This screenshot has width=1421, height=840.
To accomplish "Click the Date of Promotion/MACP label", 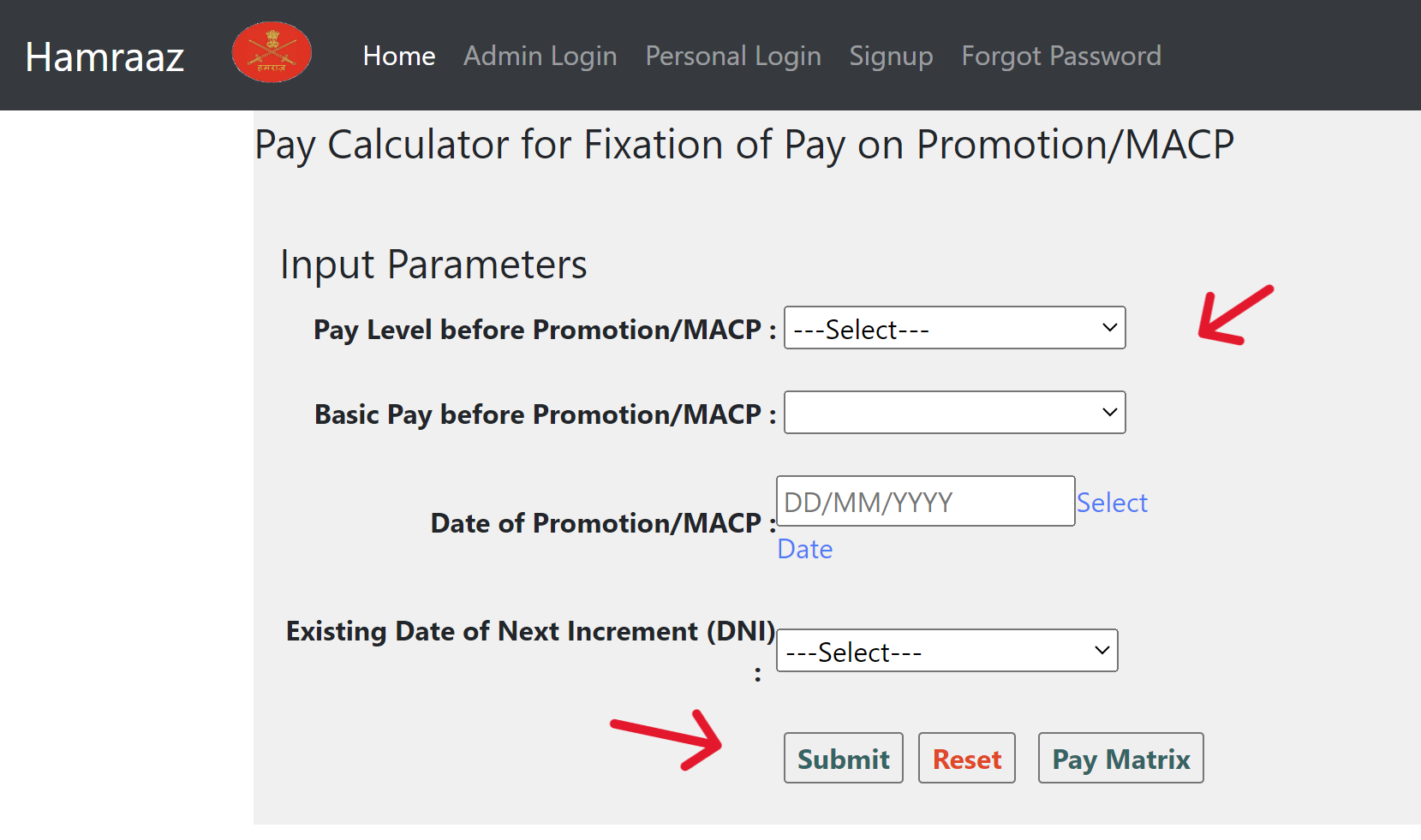I will click(x=598, y=522).
